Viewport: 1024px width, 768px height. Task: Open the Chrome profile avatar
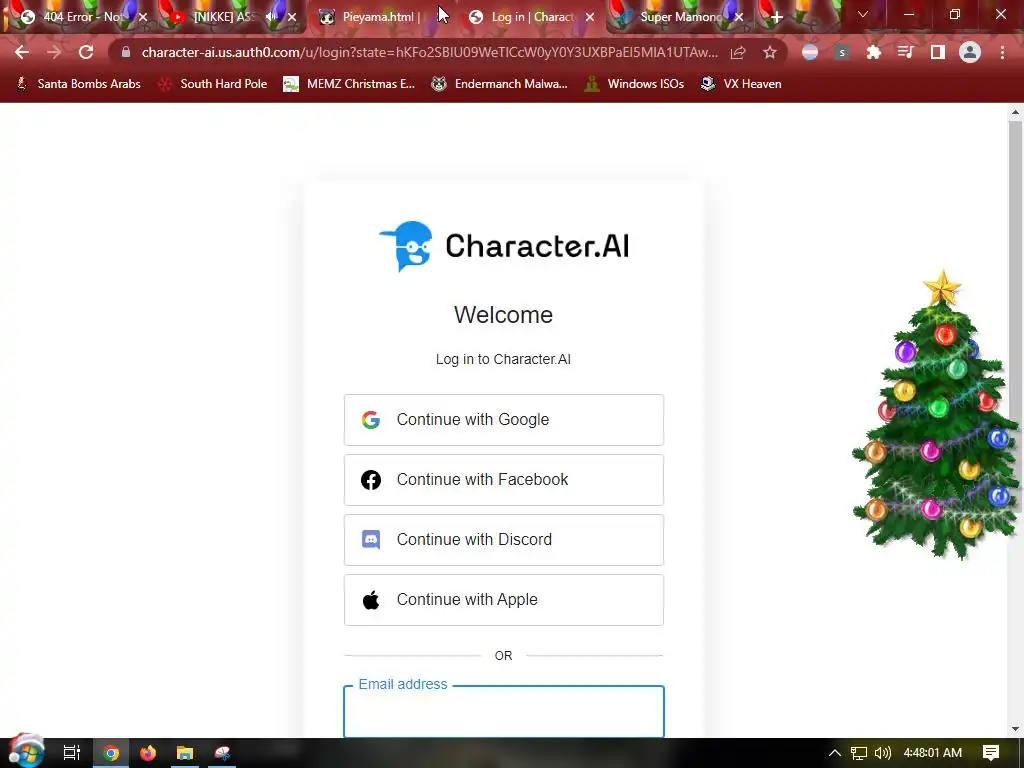point(970,52)
